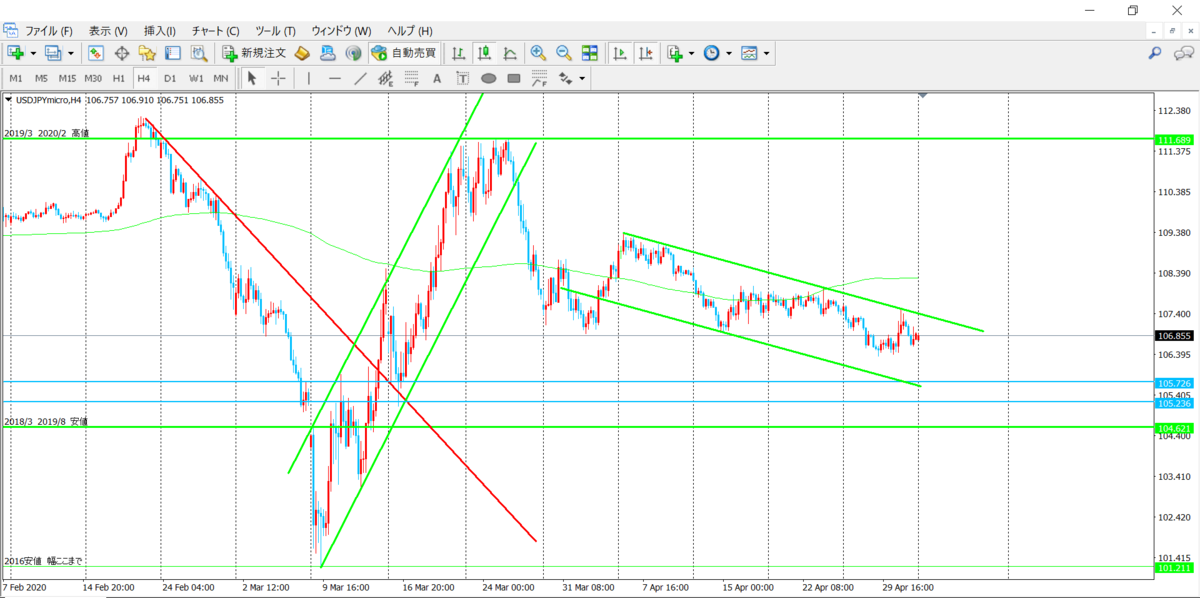Open the ツール (T) menu
The height and width of the screenshot is (598, 1200).
275,30
